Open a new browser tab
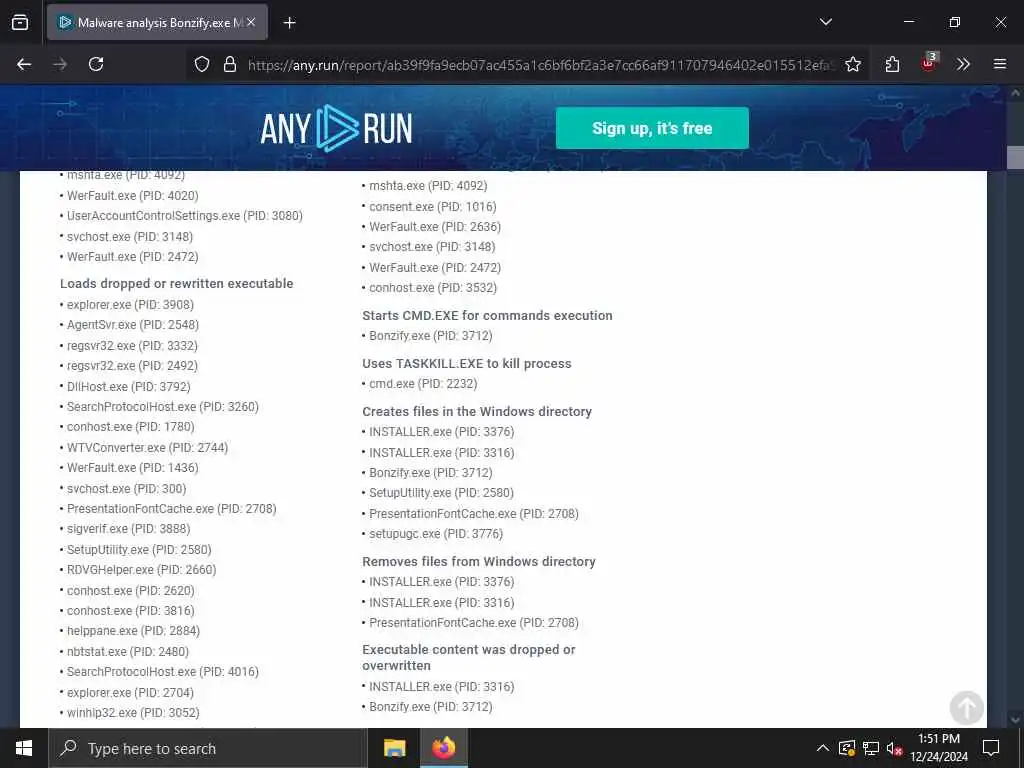Screen dimensions: 1024x768 click(x=289, y=23)
